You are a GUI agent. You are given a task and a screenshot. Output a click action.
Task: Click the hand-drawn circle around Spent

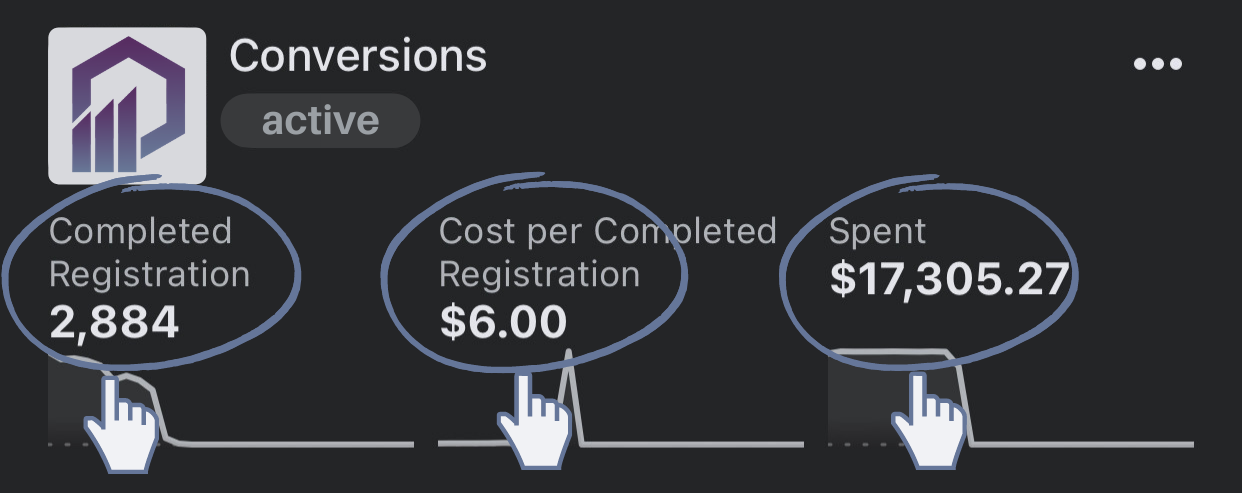click(930, 268)
